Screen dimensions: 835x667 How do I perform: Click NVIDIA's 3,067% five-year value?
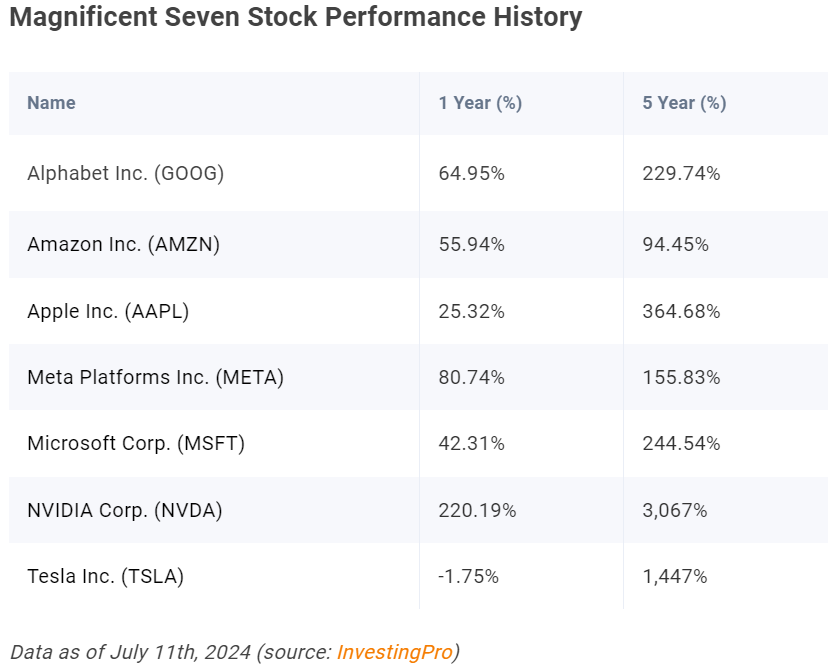click(x=675, y=510)
